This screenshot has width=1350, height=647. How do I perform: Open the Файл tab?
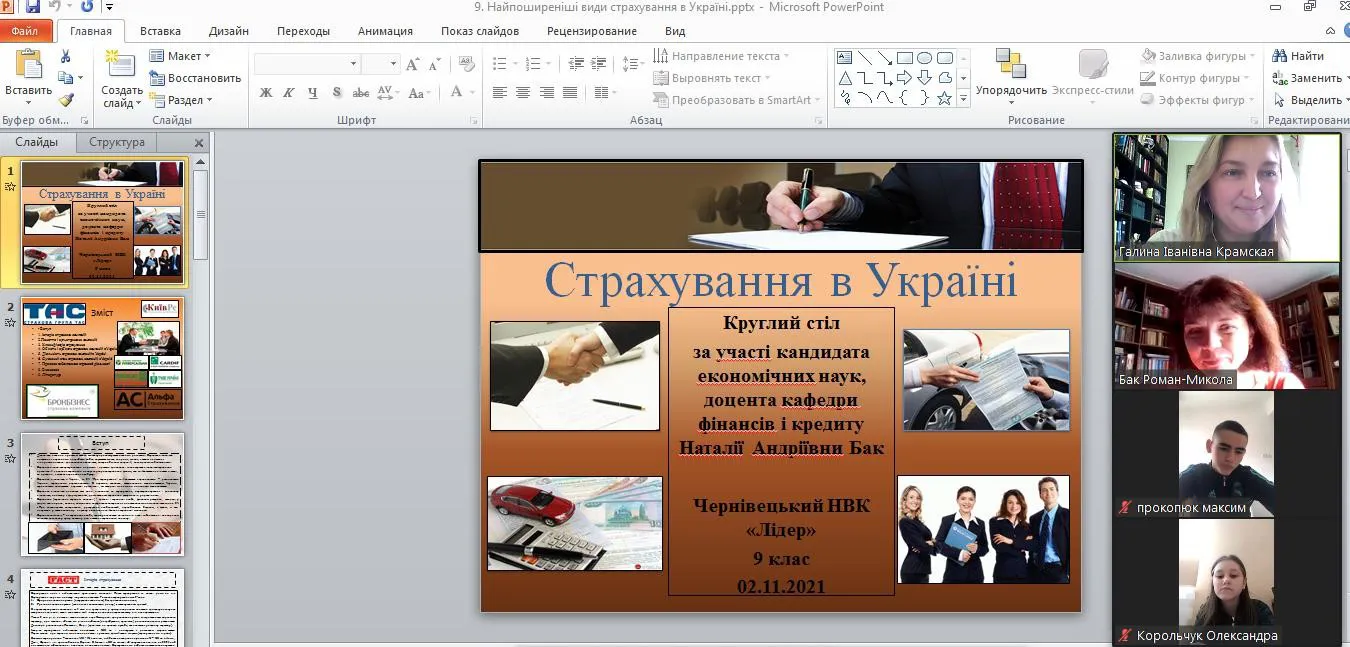tap(24, 31)
